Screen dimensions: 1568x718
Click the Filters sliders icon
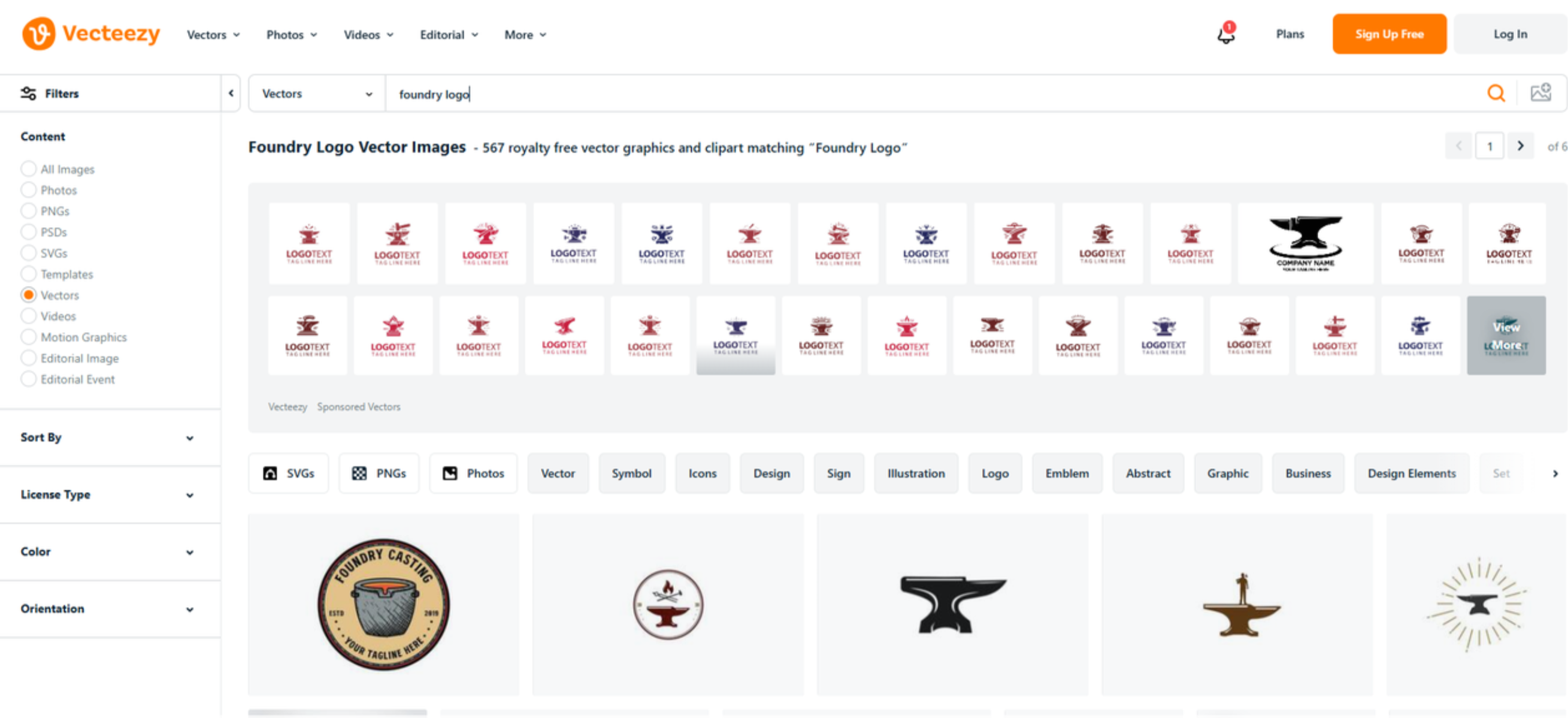(x=28, y=93)
